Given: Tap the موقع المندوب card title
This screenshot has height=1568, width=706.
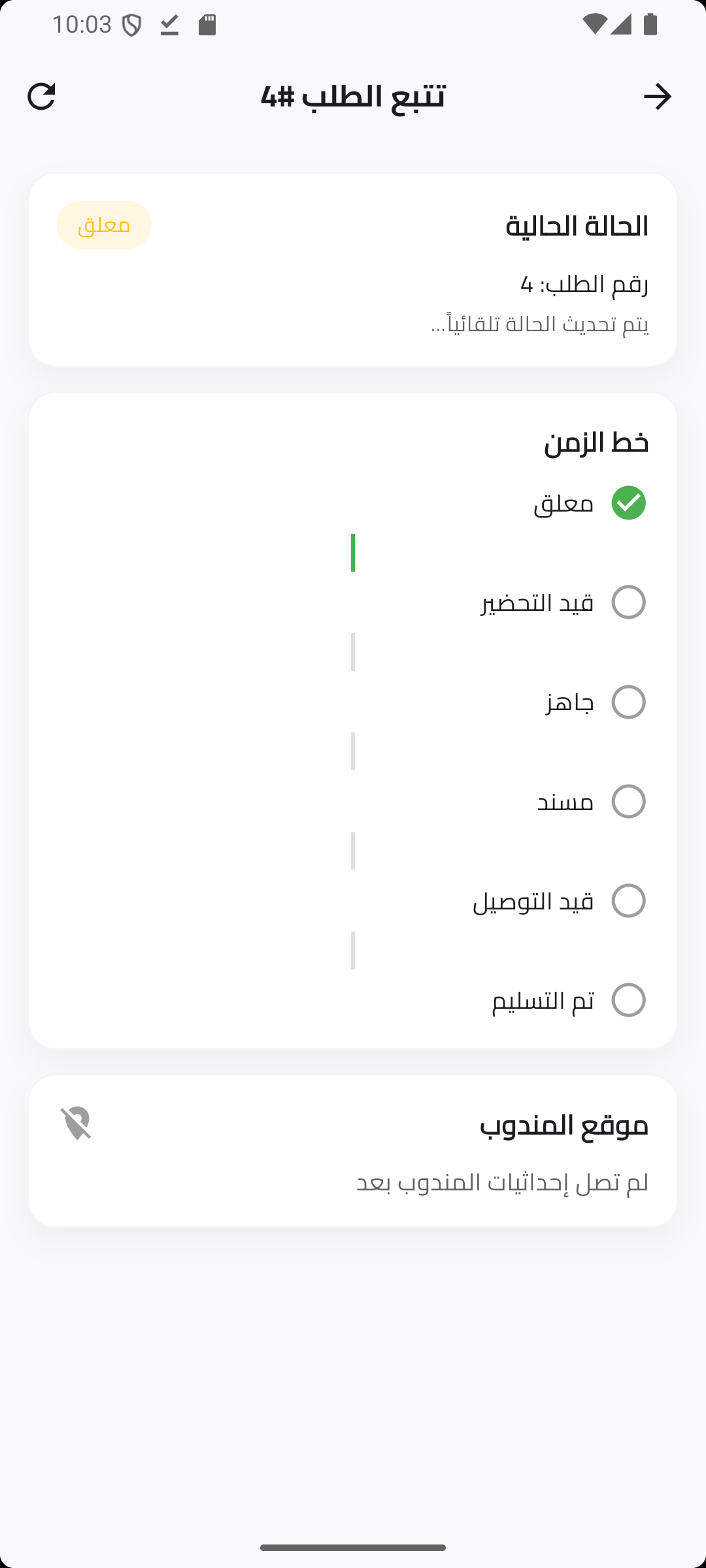Looking at the screenshot, I should [563, 1125].
